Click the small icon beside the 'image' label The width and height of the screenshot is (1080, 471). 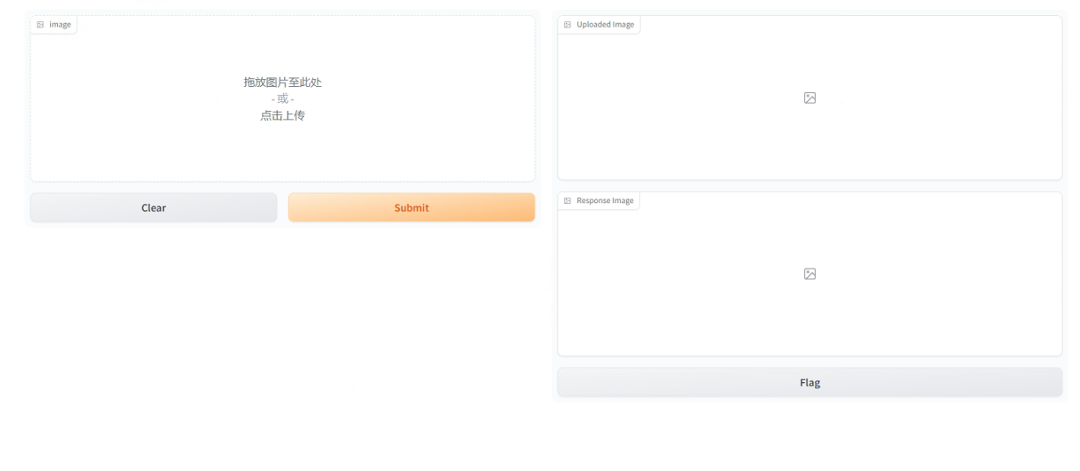(40, 25)
